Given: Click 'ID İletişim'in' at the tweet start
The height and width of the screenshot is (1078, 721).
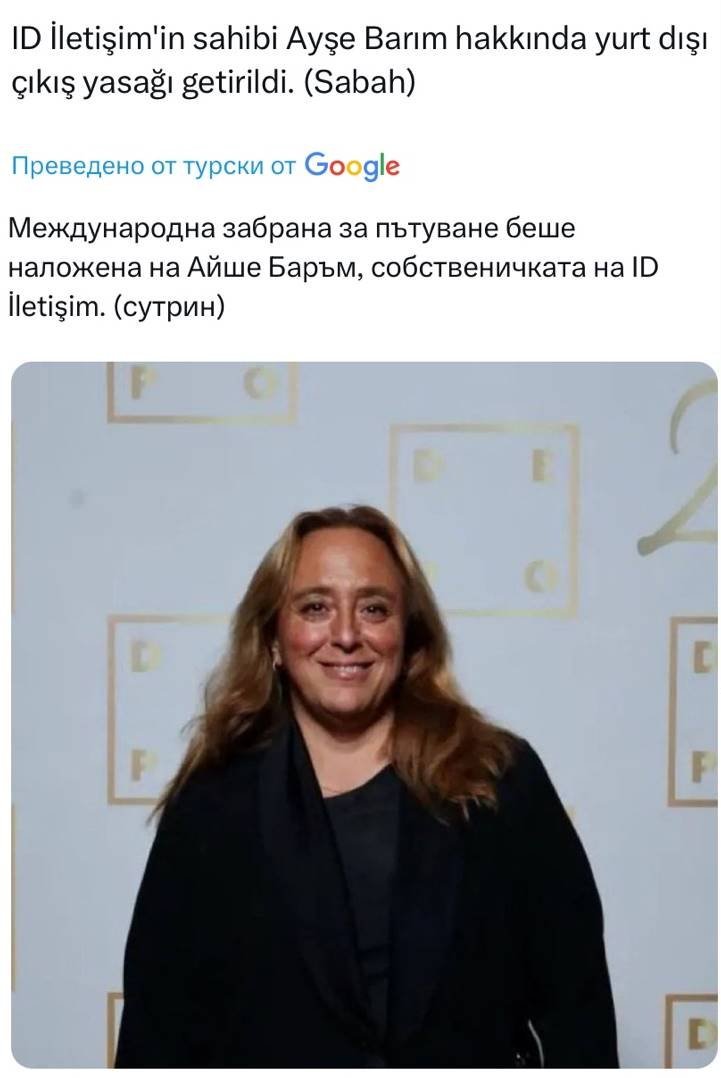Looking at the screenshot, I should point(98,41).
